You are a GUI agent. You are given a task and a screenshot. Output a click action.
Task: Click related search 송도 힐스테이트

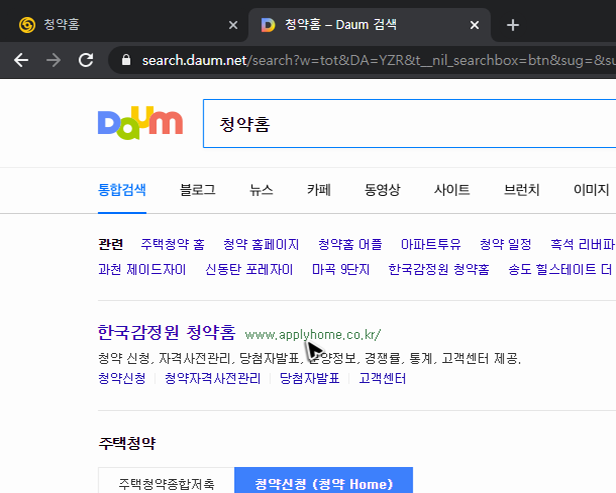click(560, 269)
